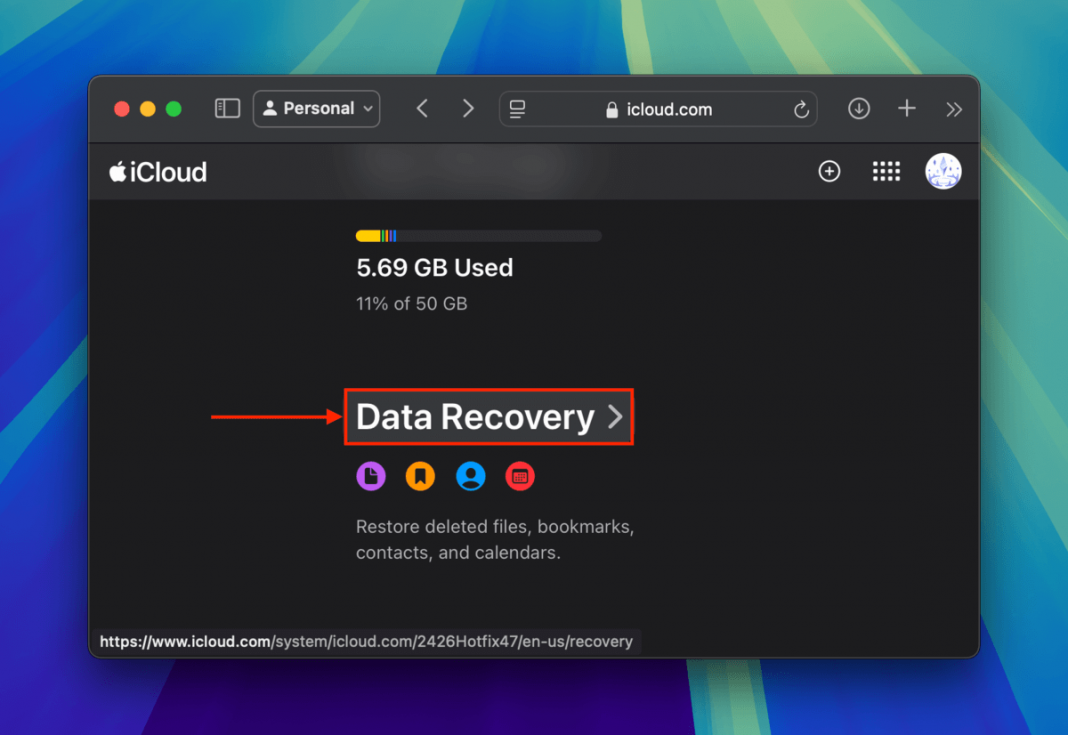Expand the Data Recovery chevron
1068x735 pixels.
click(615, 418)
